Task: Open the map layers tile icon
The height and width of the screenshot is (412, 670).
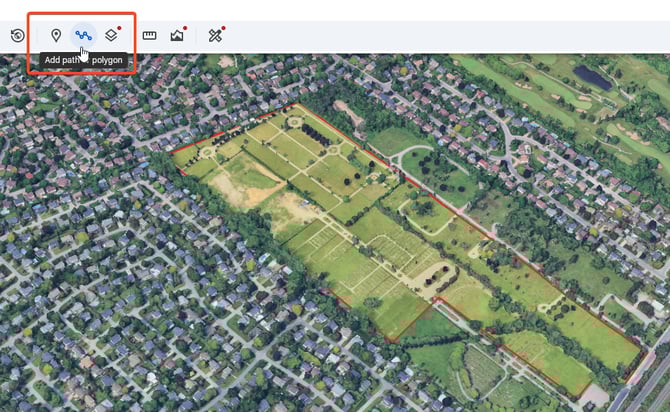Action: 111,36
